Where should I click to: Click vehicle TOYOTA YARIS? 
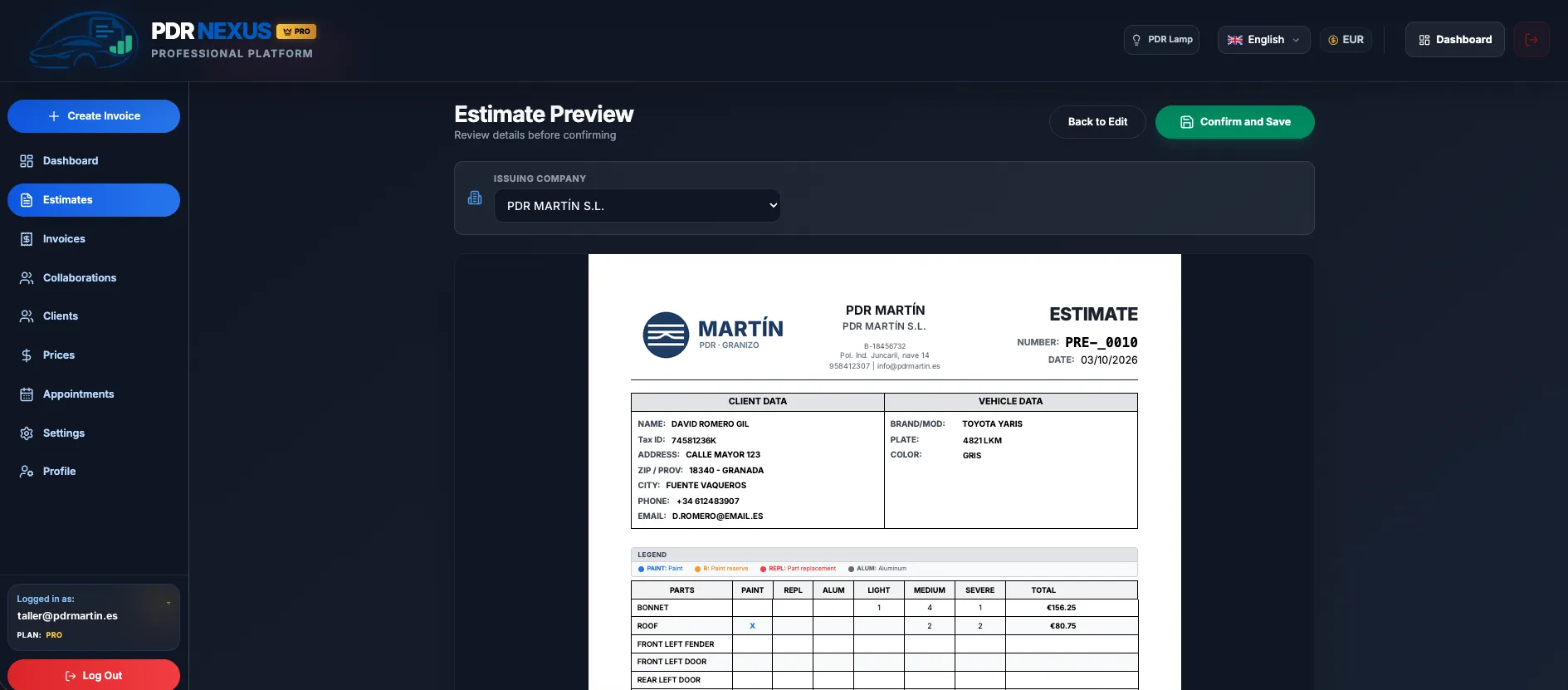992,424
